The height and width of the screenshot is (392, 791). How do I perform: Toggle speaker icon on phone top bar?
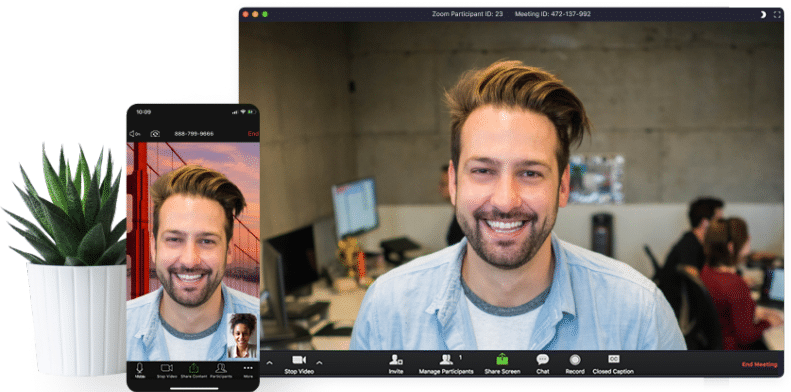(x=134, y=134)
